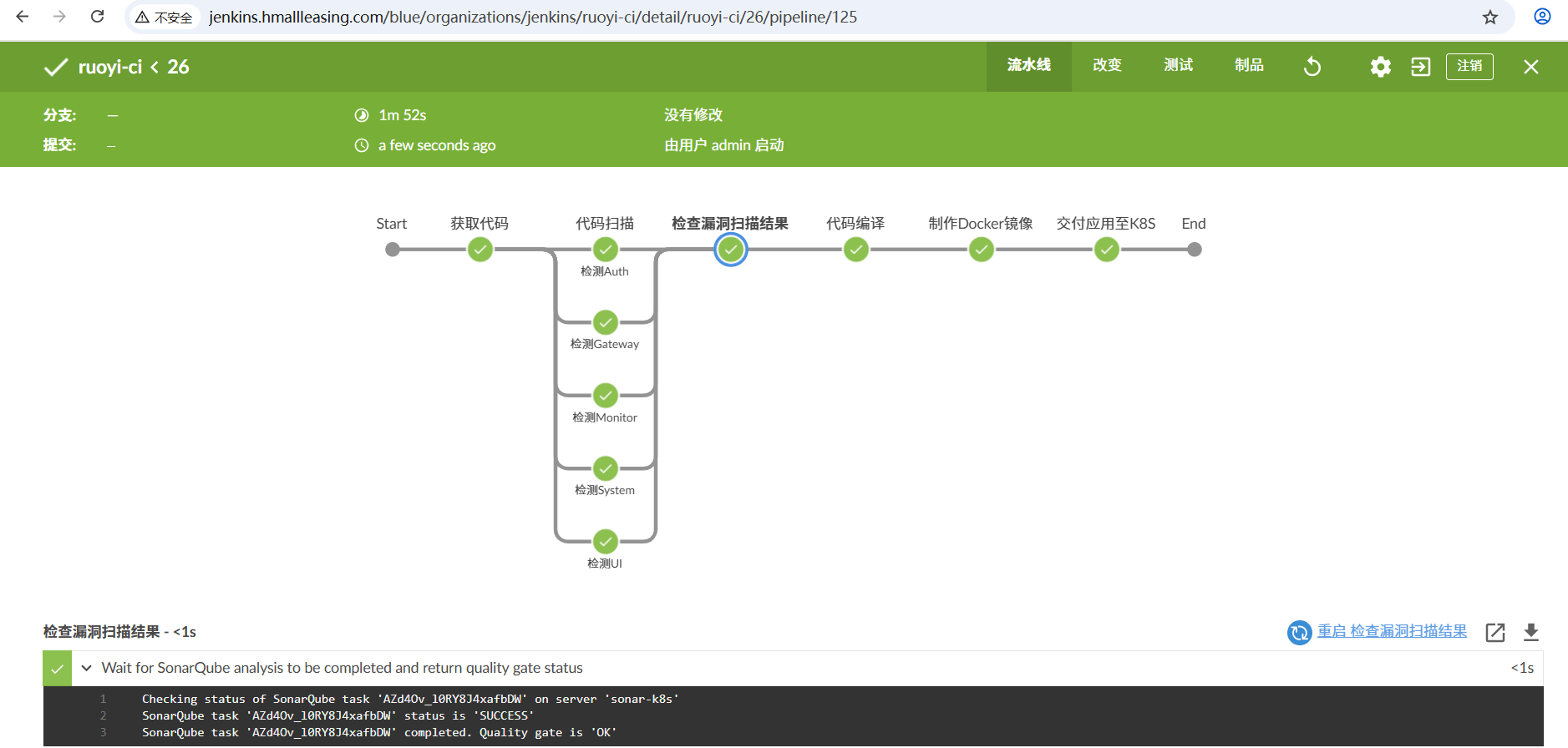Switch to the 测试 tab
Viewport: 1568px width, 748px height.
point(1178,65)
